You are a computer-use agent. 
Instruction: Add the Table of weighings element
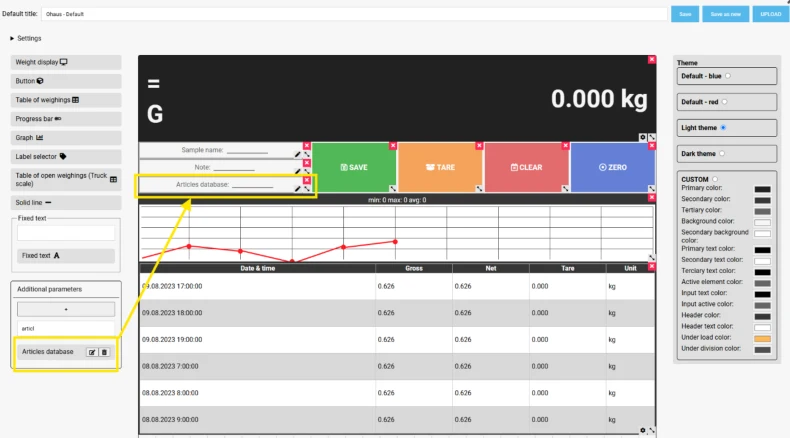[x=66, y=100]
